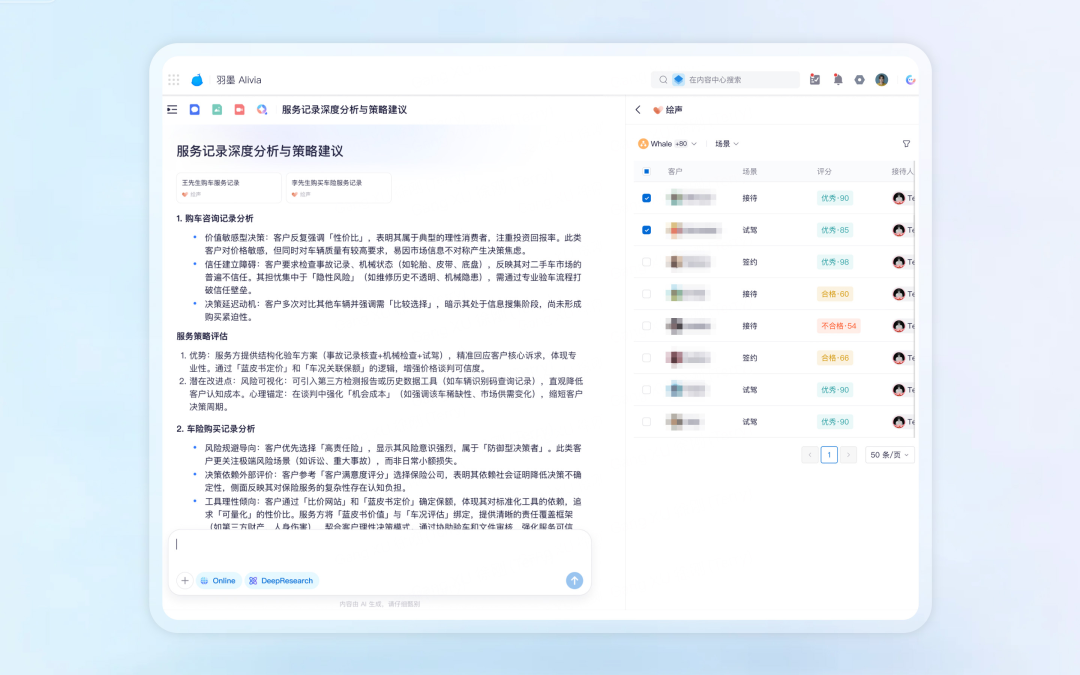Open the filter funnel in the right panel
This screenshot has height=675, width=1080.
906,144
